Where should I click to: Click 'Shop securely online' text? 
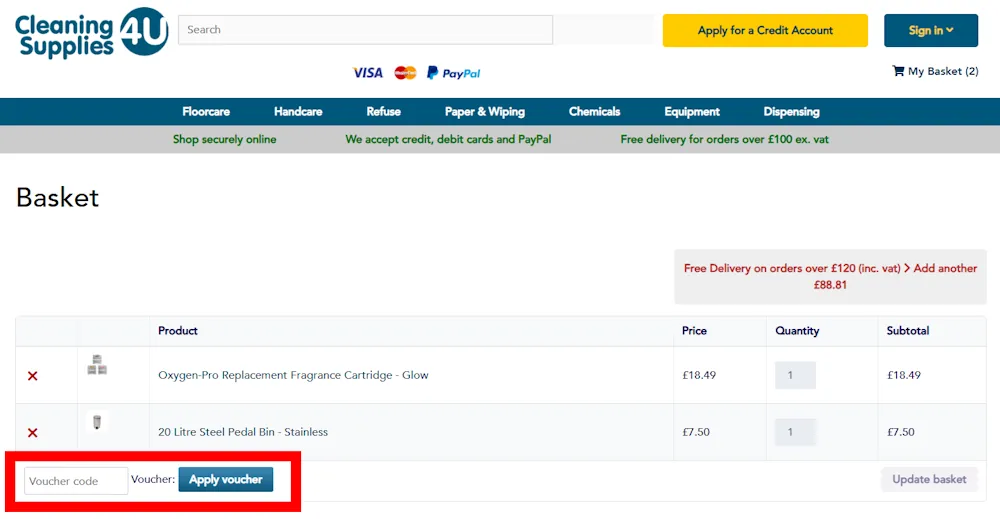point(224,139)
